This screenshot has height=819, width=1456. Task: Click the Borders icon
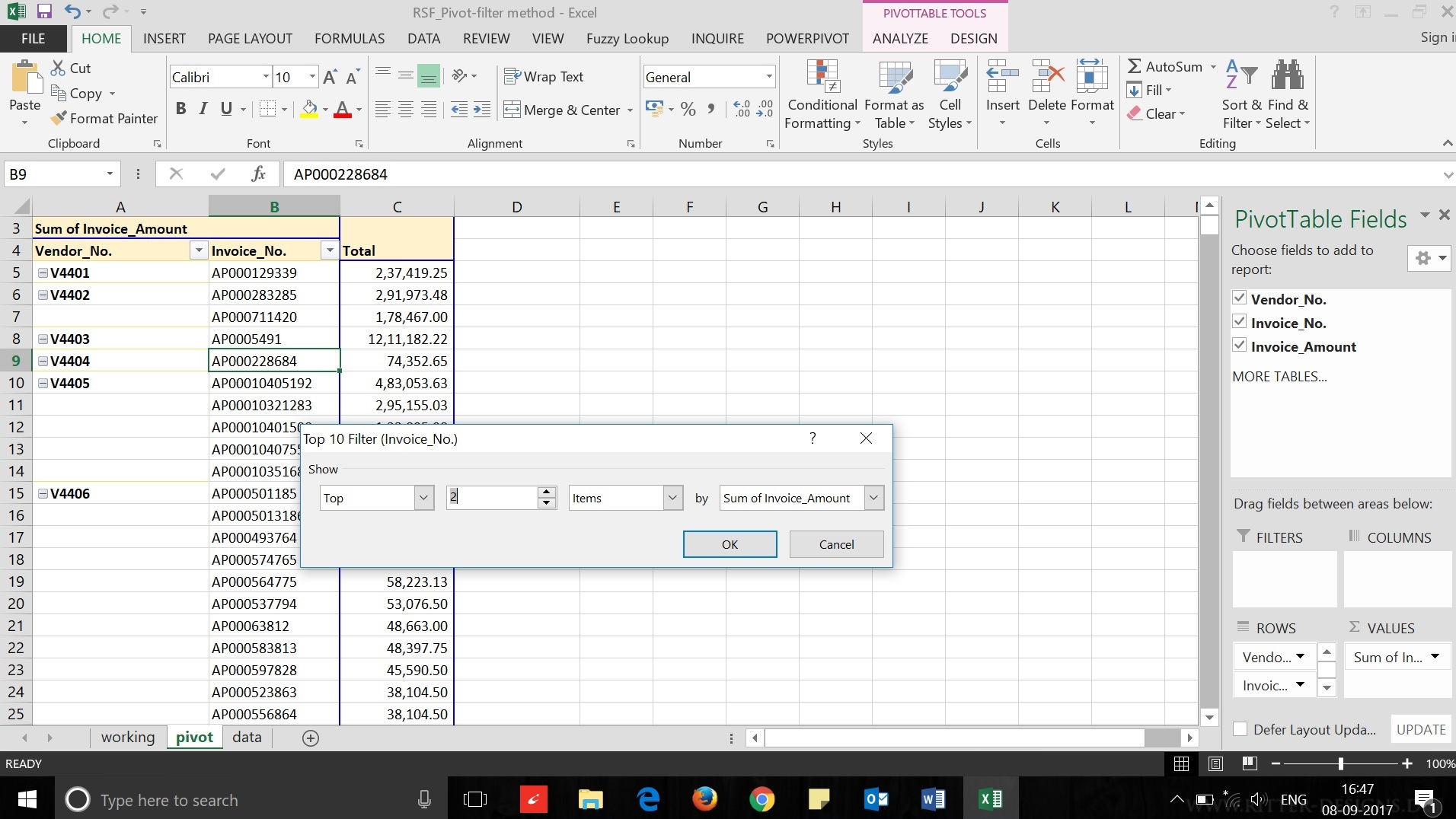tap(267, 109)
